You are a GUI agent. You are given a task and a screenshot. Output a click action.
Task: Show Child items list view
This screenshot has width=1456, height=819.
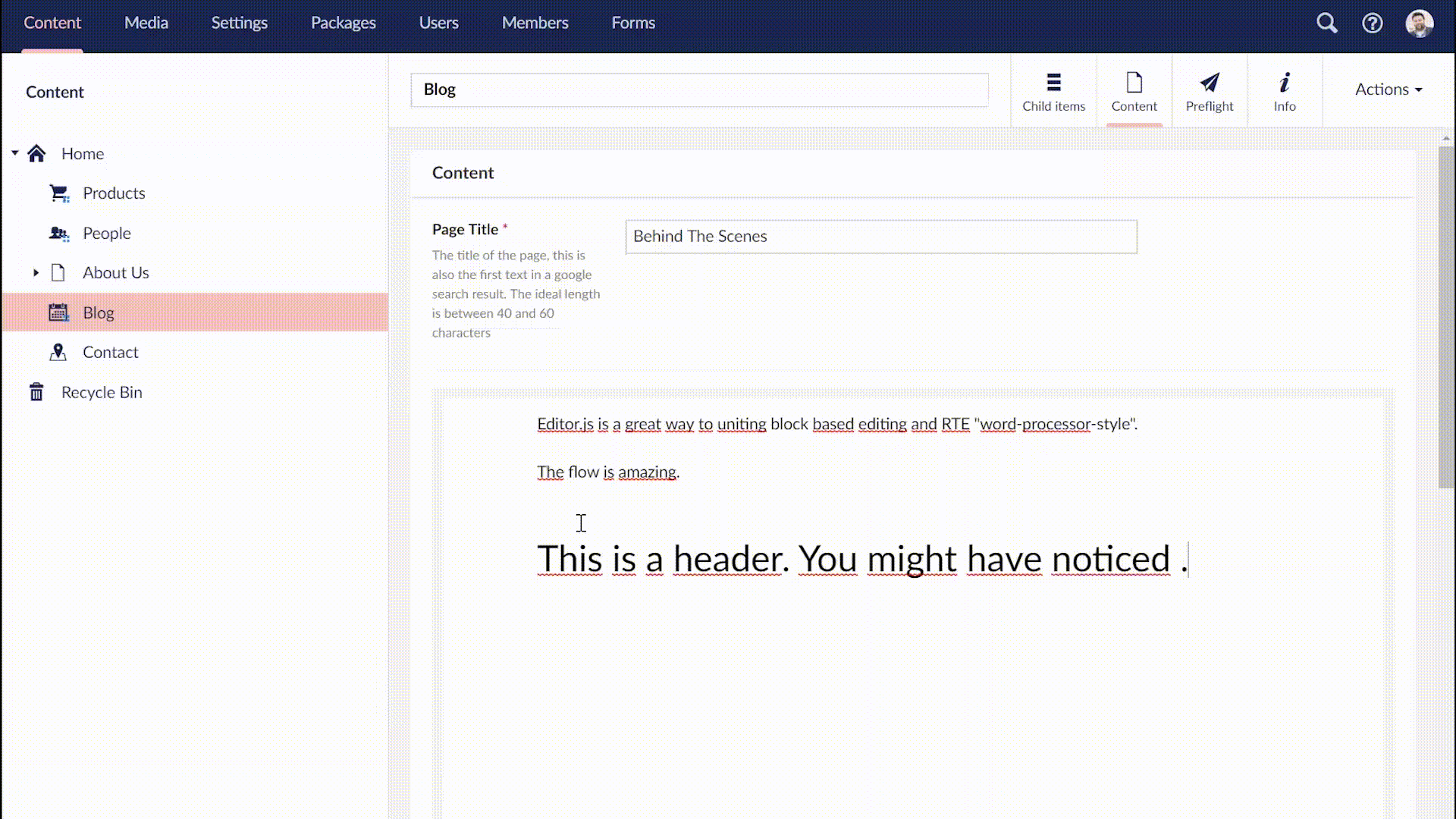pyautogui.click(x=1053, y=91)
